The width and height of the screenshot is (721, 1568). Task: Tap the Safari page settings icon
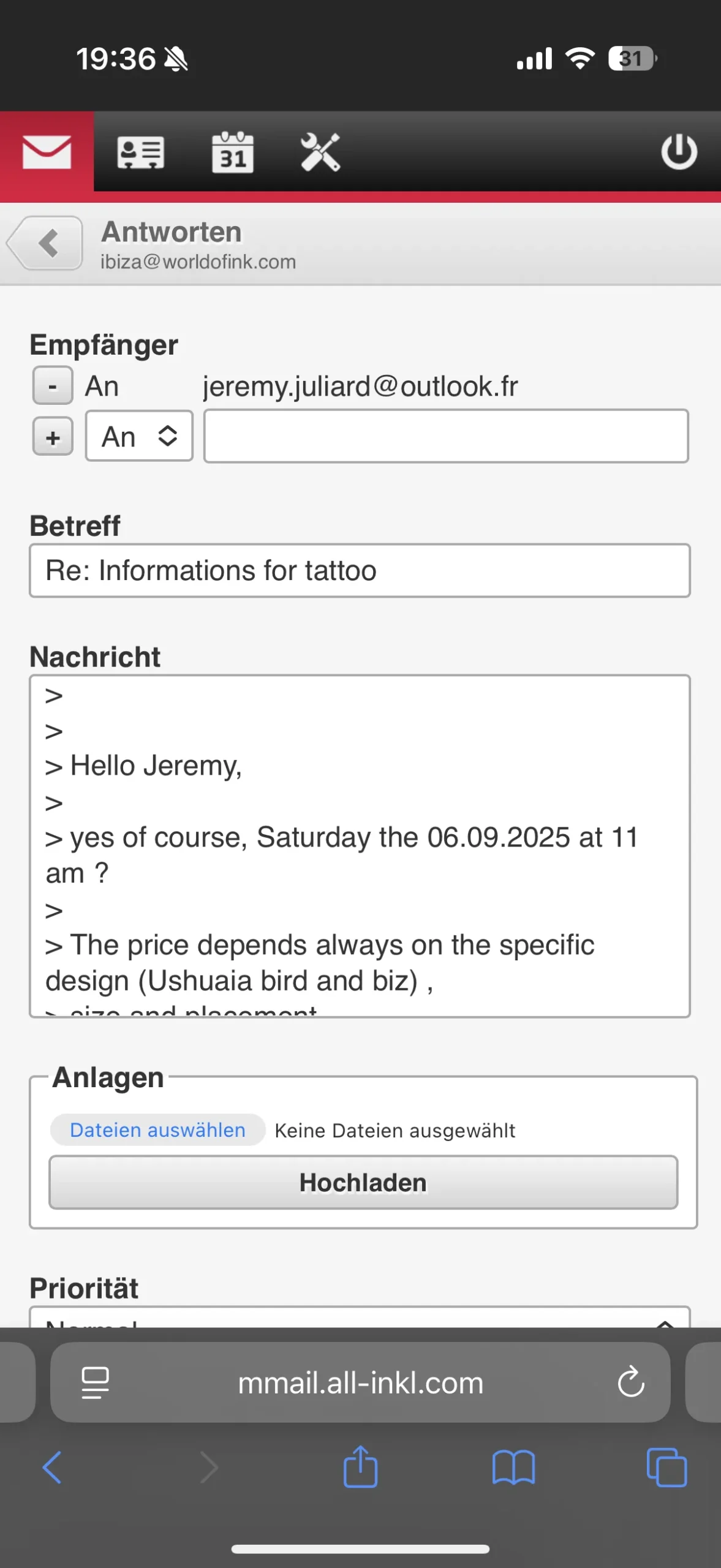[96, 1382]
